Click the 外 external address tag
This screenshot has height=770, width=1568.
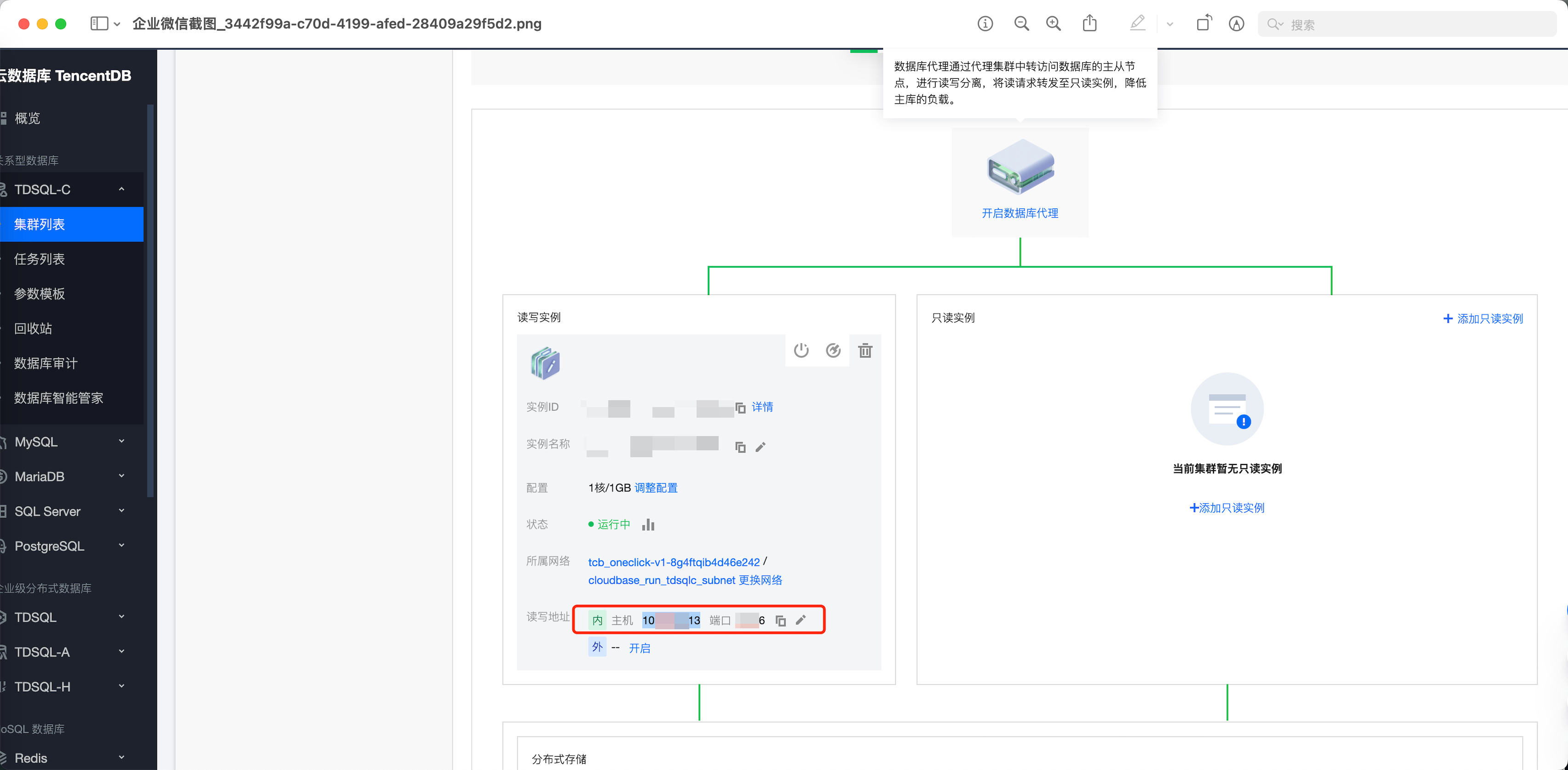click(x=597, y=646)
